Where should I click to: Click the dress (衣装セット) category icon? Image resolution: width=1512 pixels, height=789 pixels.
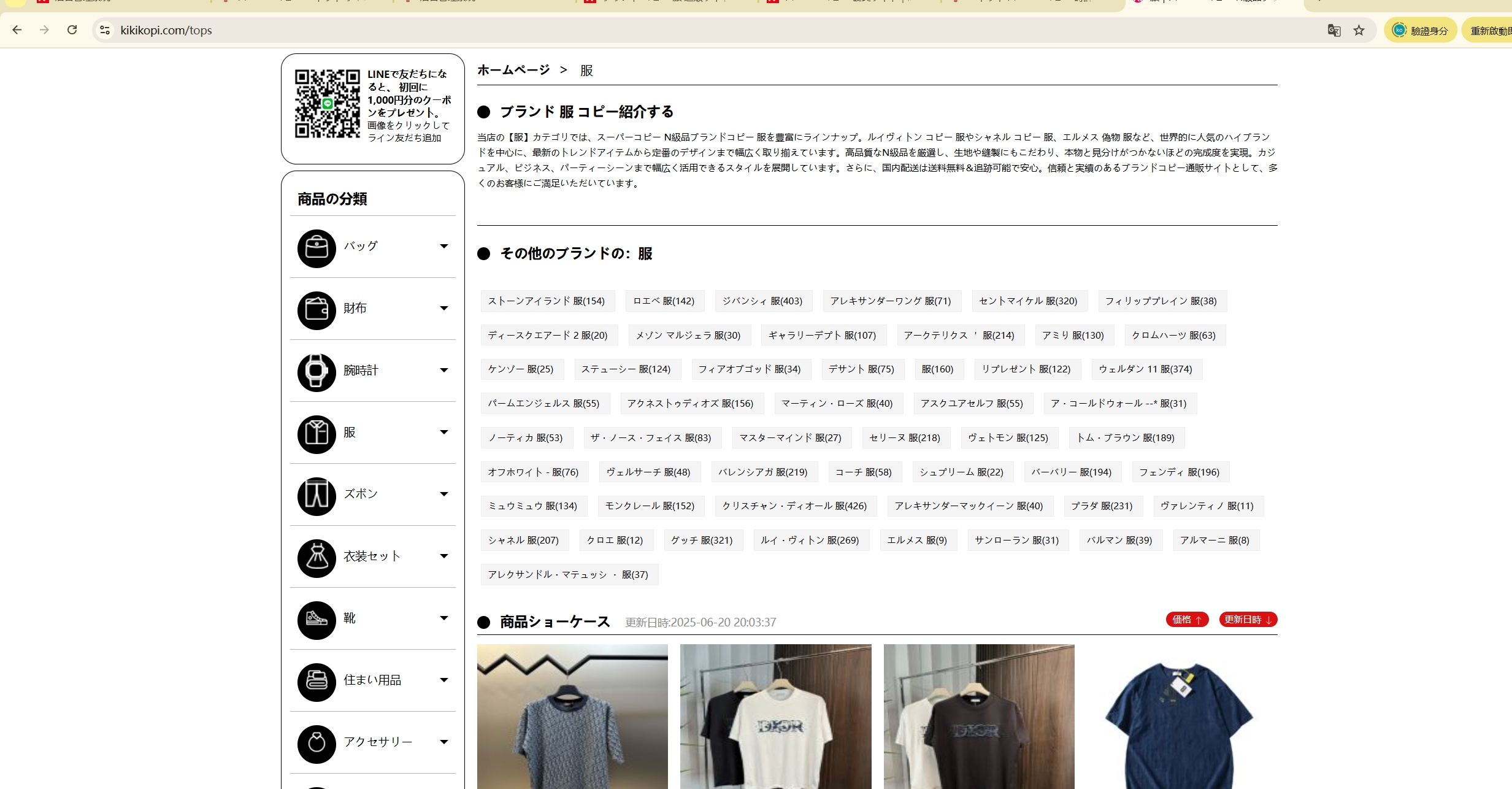click(x=317, y=558)
